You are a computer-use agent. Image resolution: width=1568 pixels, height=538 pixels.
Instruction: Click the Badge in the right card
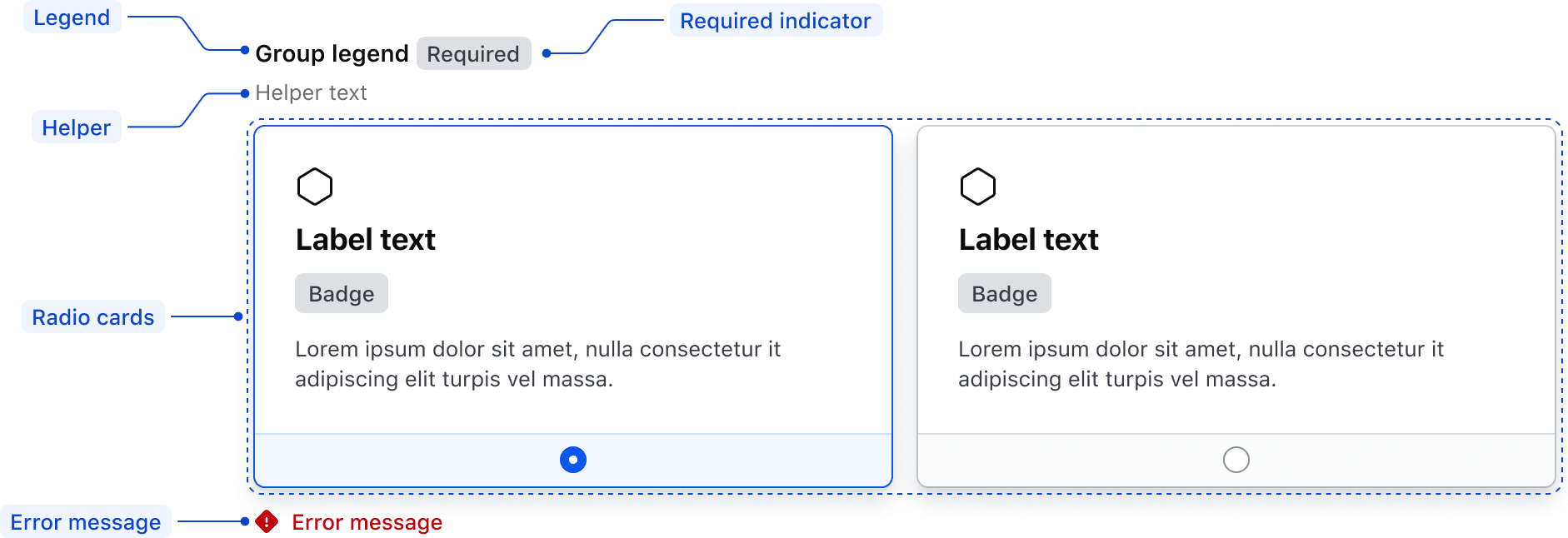[x=1005, y=294]
